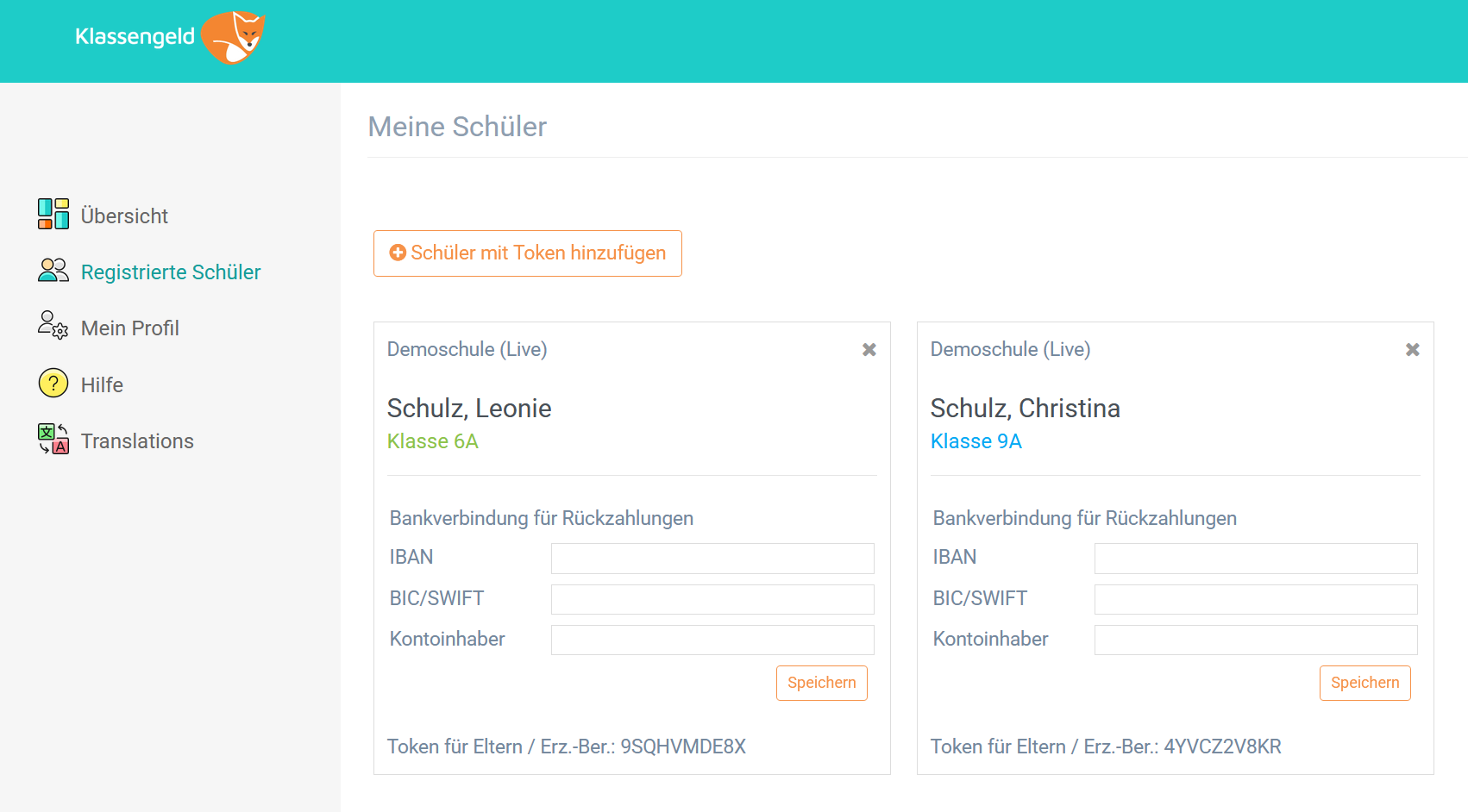This screenshot has width=1468, height=812.
Task: Open the Klasse 6A link
Action: (x=432, y=441)
